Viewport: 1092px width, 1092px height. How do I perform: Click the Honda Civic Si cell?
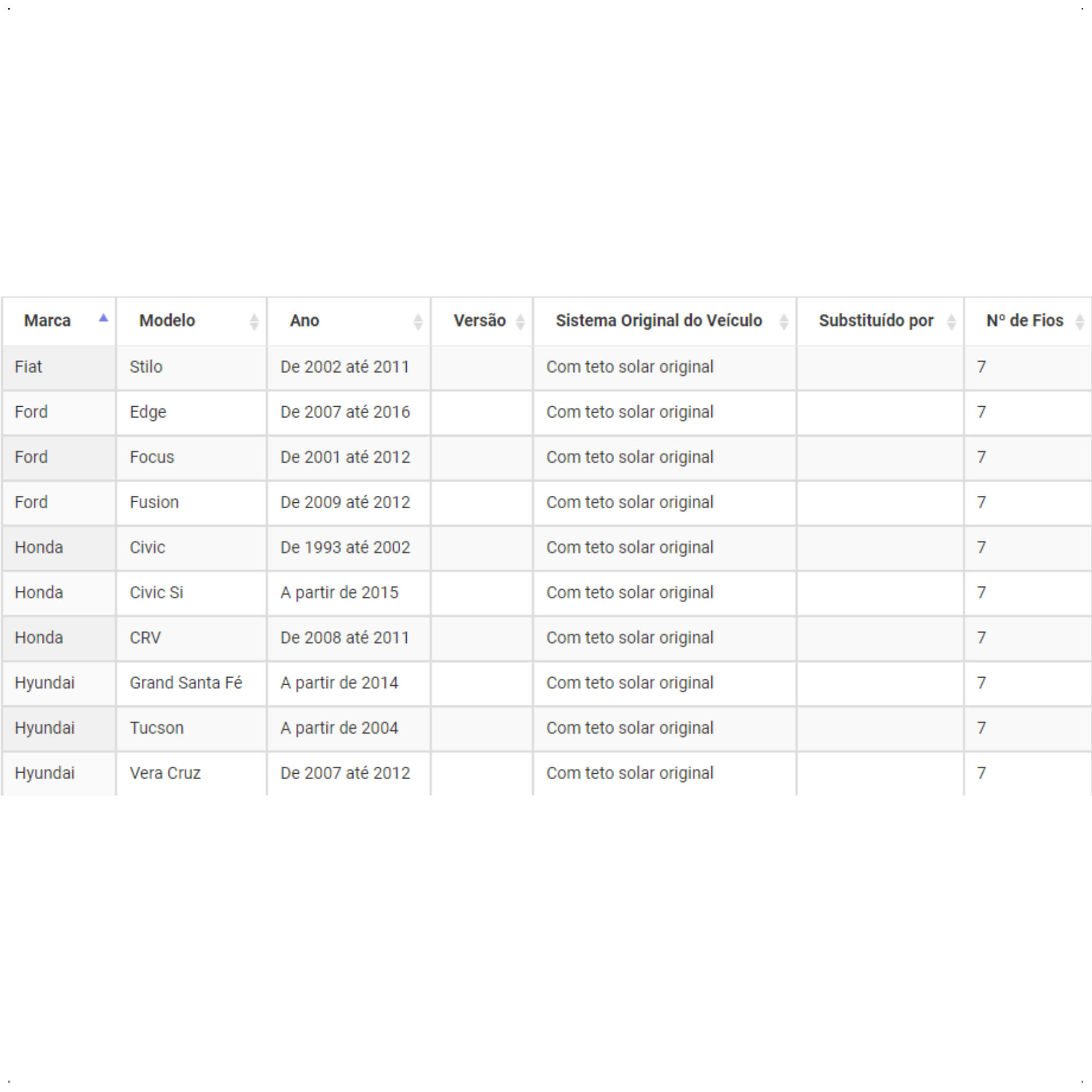(x=192, y=593)
